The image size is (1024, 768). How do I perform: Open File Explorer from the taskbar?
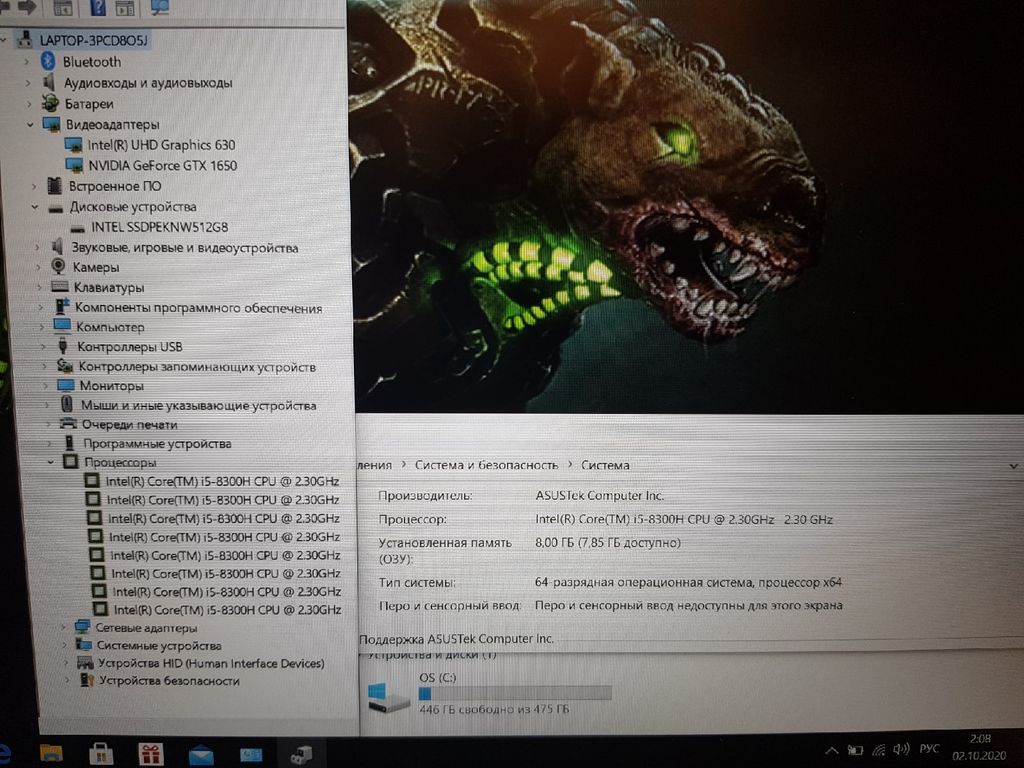[x=50, y=752]
